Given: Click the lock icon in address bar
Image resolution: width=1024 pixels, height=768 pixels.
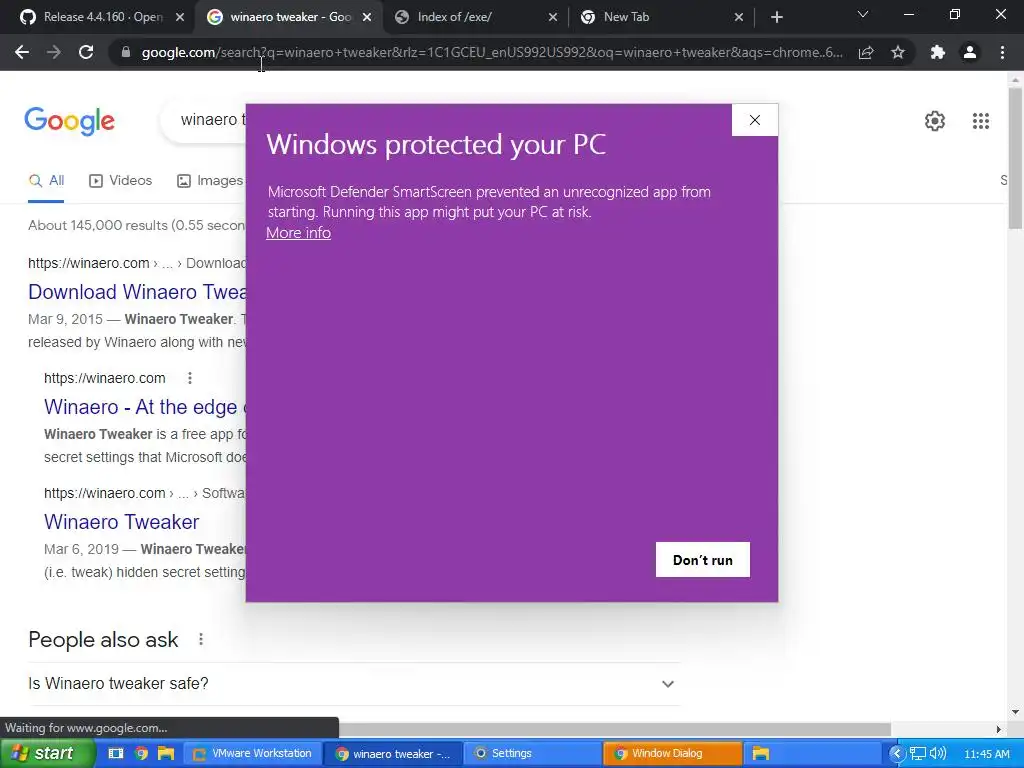Looking at the screenshot, I should tap(126, 52).
